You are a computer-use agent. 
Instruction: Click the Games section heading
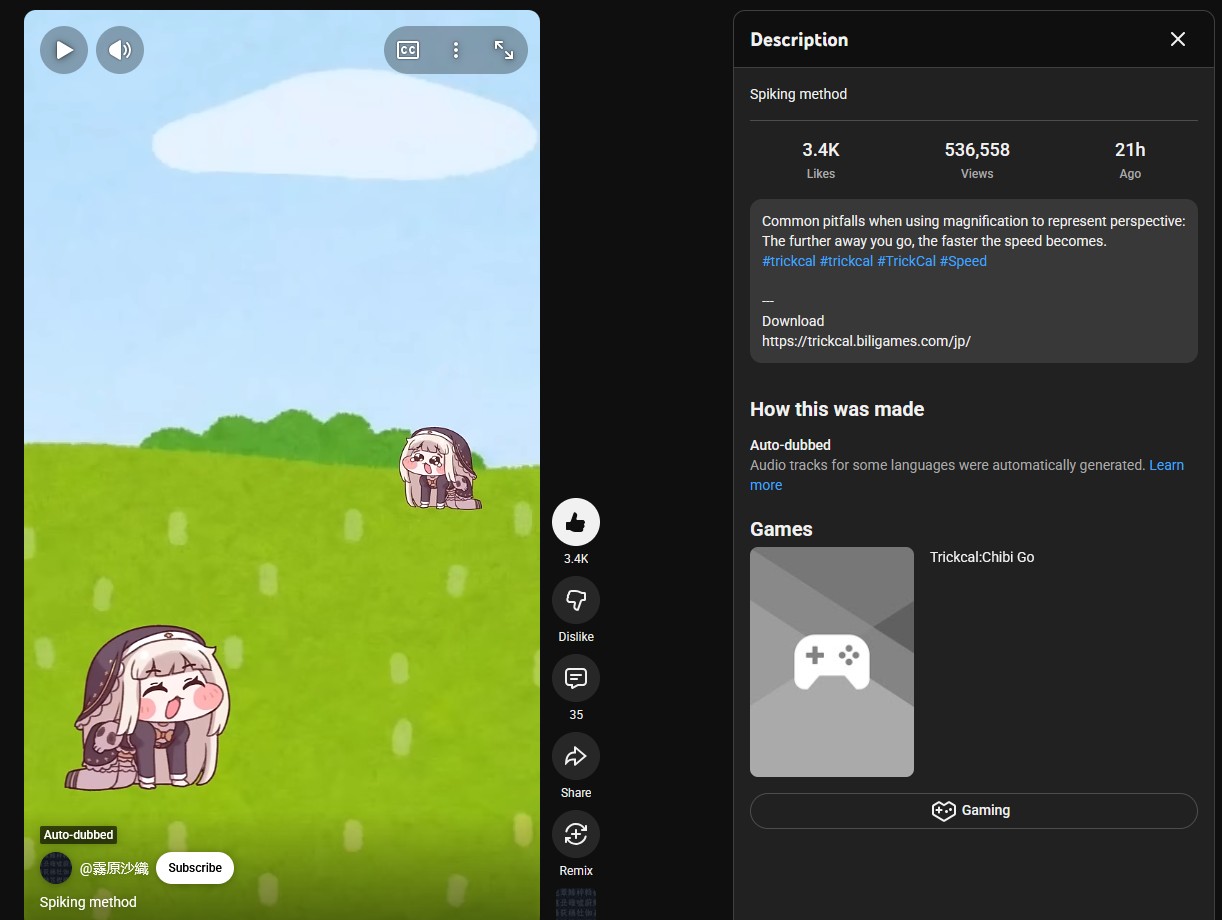click(x=781, y=529)
